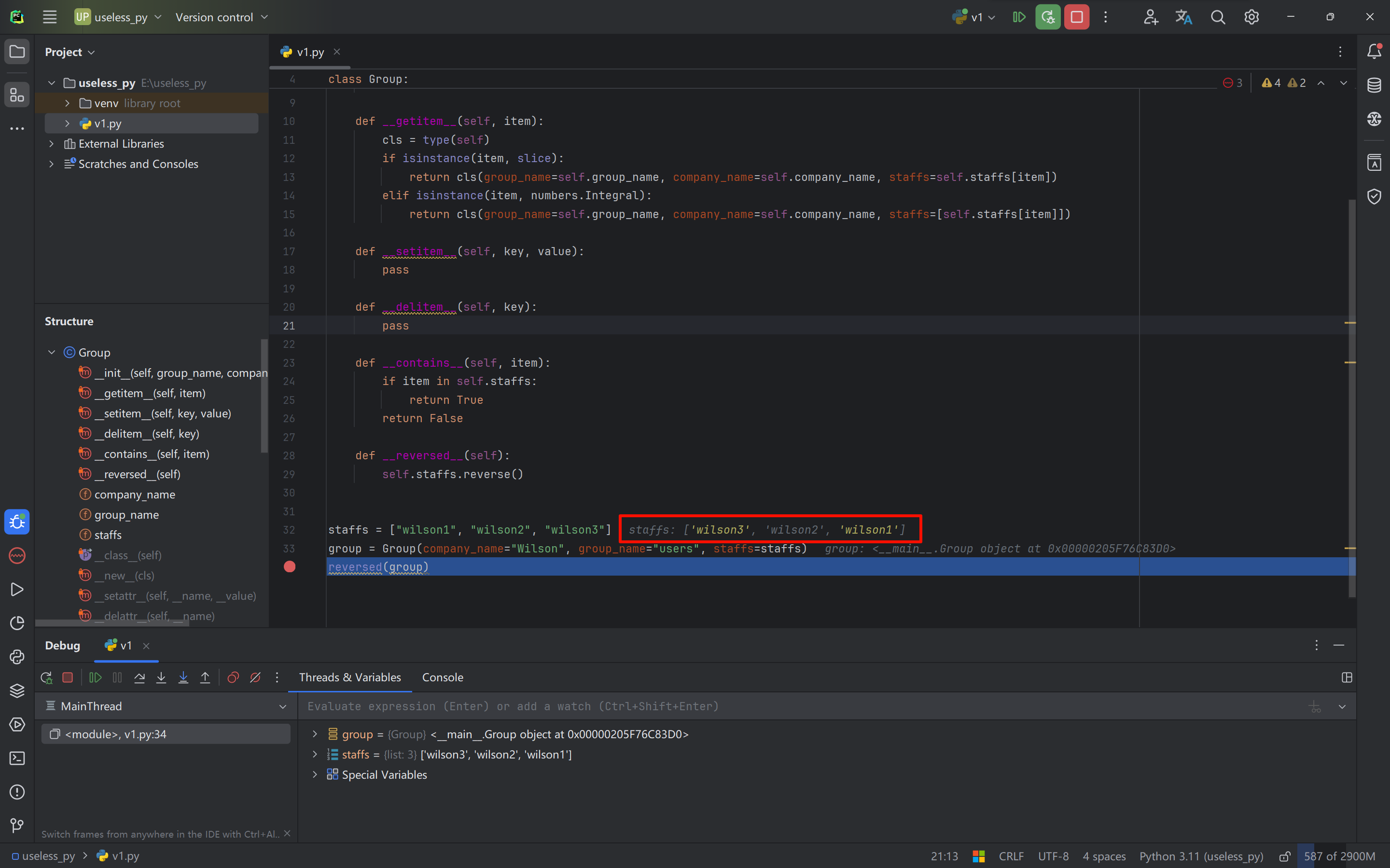Click Step Over in debug toolbar

pos(139,677)
